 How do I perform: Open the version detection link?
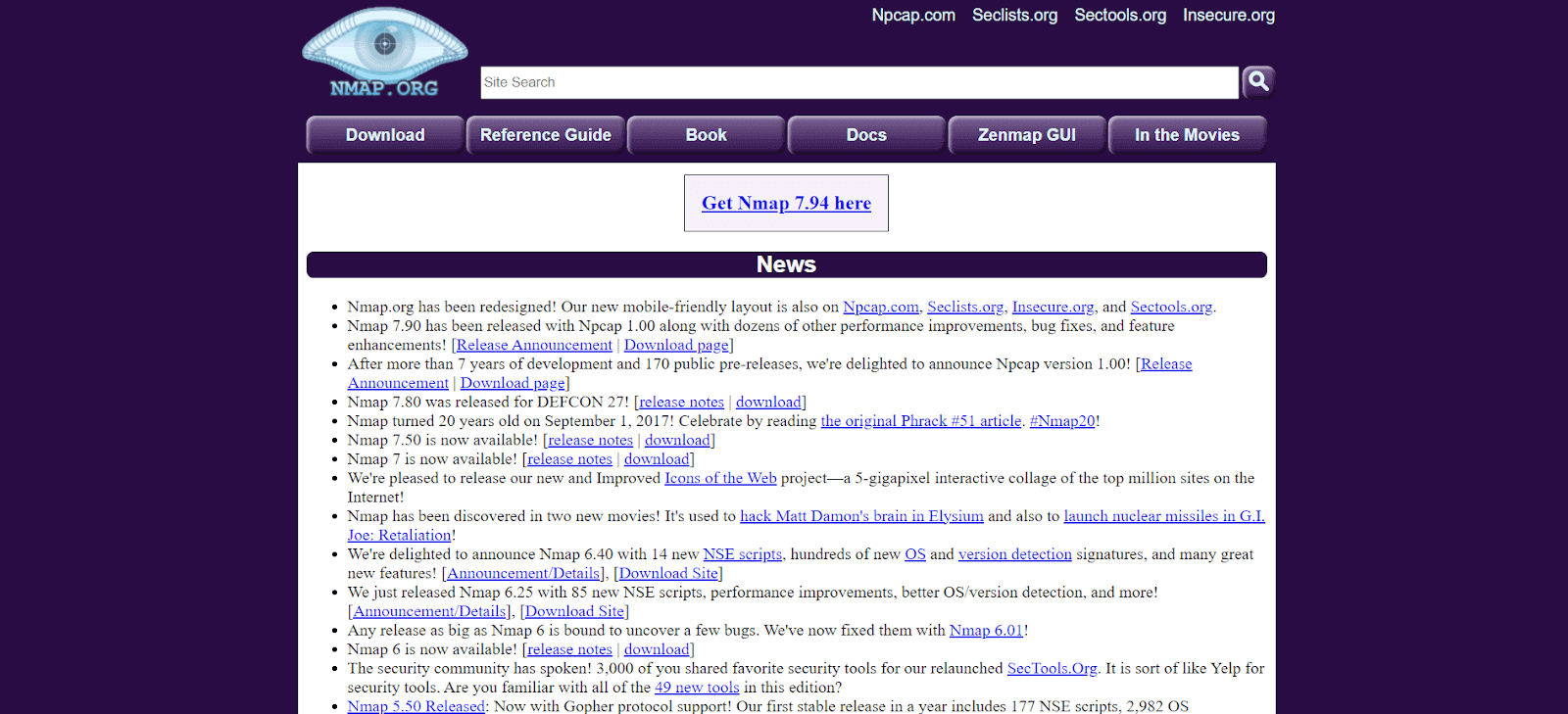(x=1015, y=554)
